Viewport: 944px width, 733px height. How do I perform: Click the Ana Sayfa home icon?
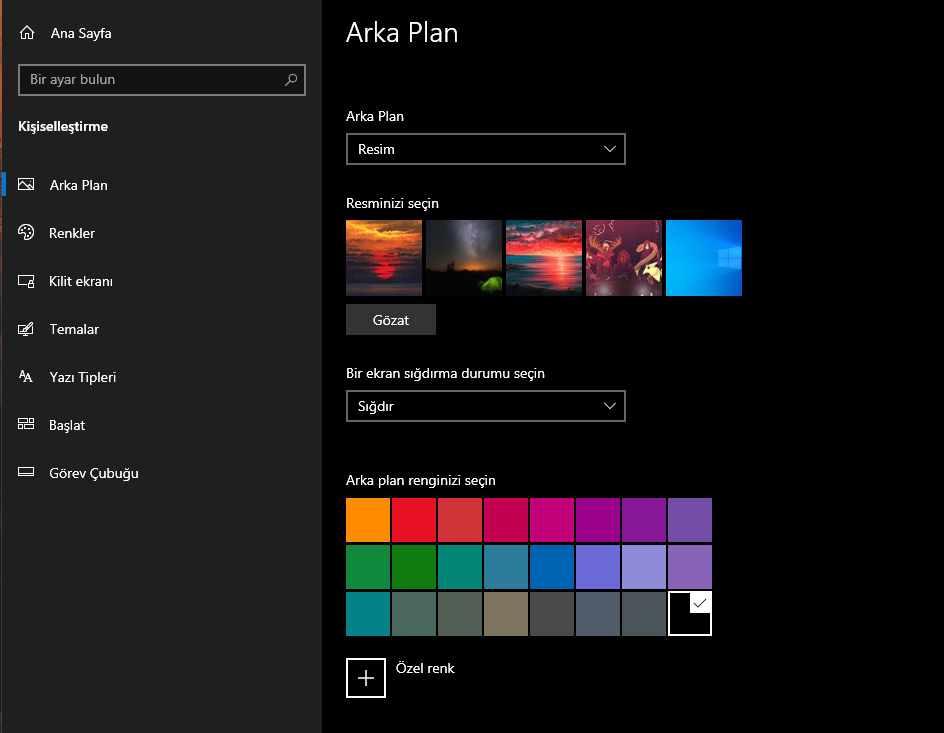coord(27,33)
